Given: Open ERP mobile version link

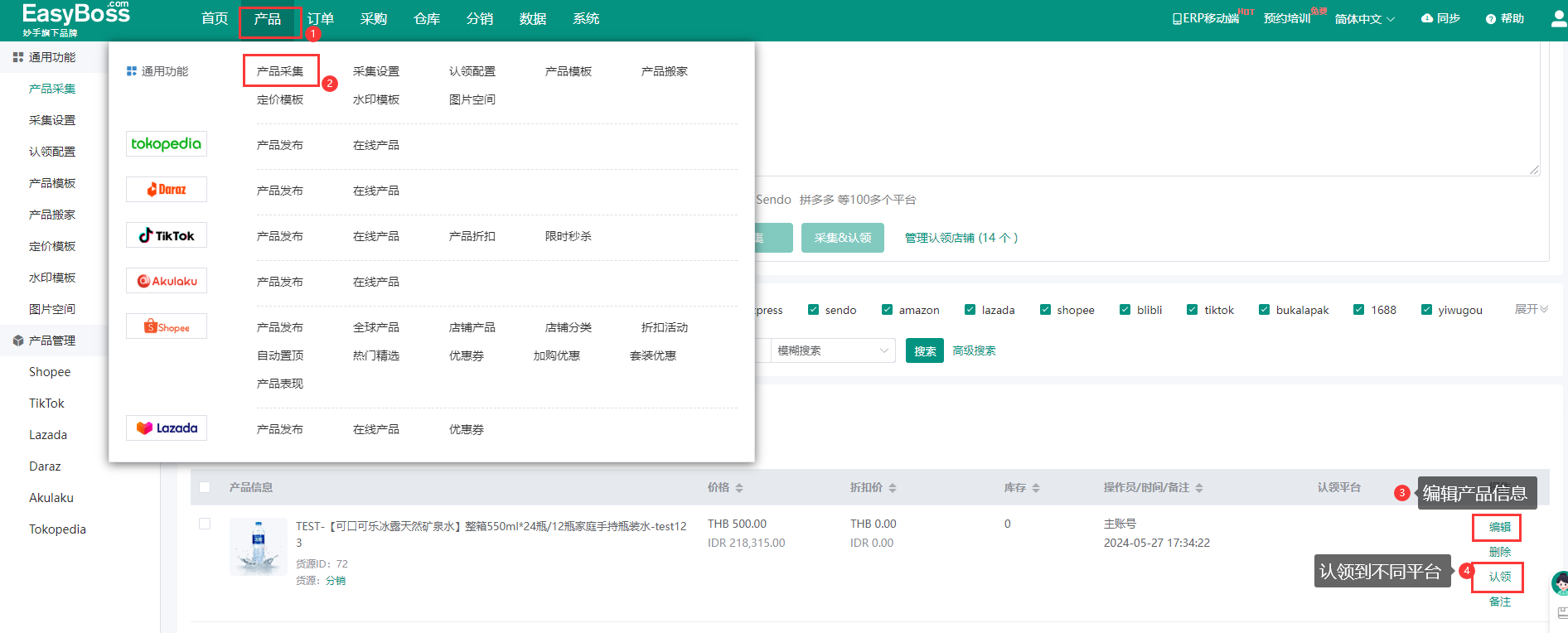Looking at the screenshot, I should point(1206,18).
